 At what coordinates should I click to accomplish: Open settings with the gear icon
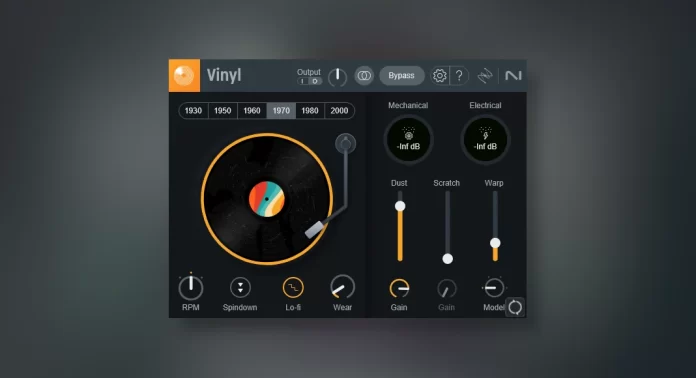point(439,76)
